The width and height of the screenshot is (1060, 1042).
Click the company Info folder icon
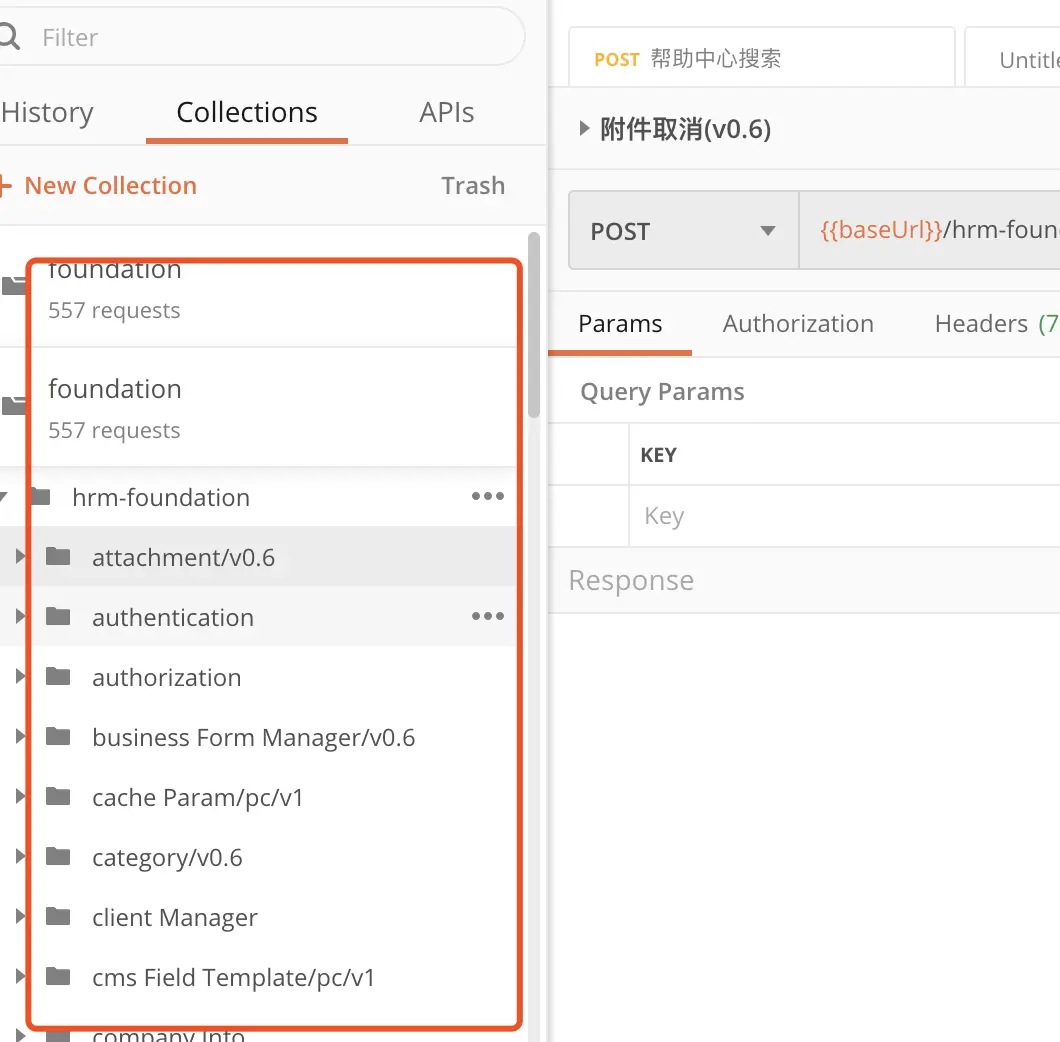[58, 1035]
